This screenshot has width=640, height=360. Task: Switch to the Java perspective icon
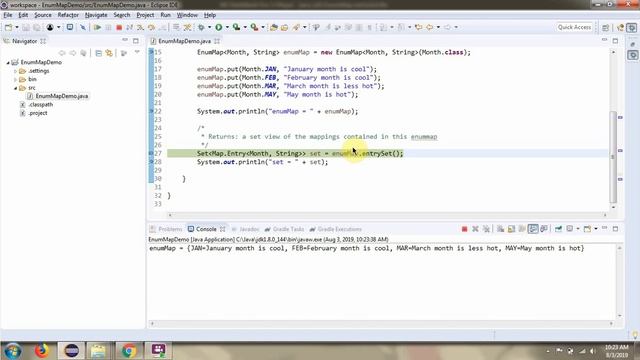pyautogui.click(x=621, y=27)
